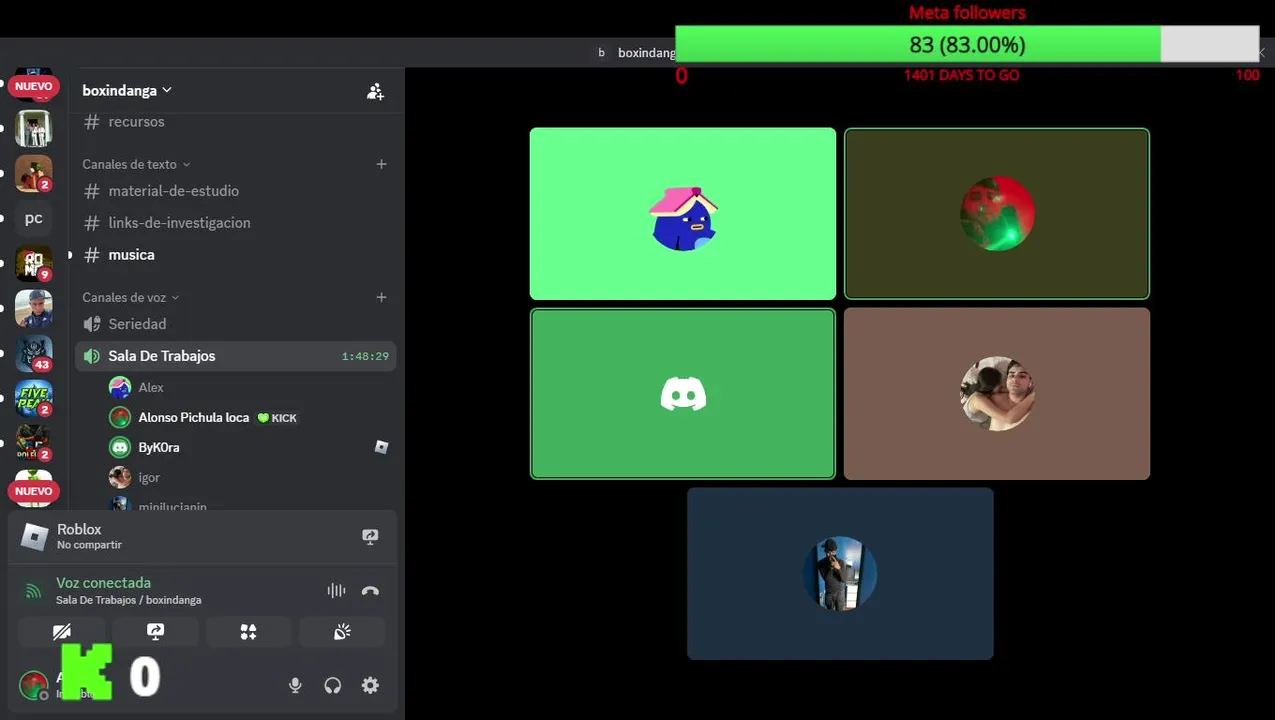The height and width of the screenshot is (720, 1275).
Task: Open the Five Peaks server icon
Action: pos(34,398)
